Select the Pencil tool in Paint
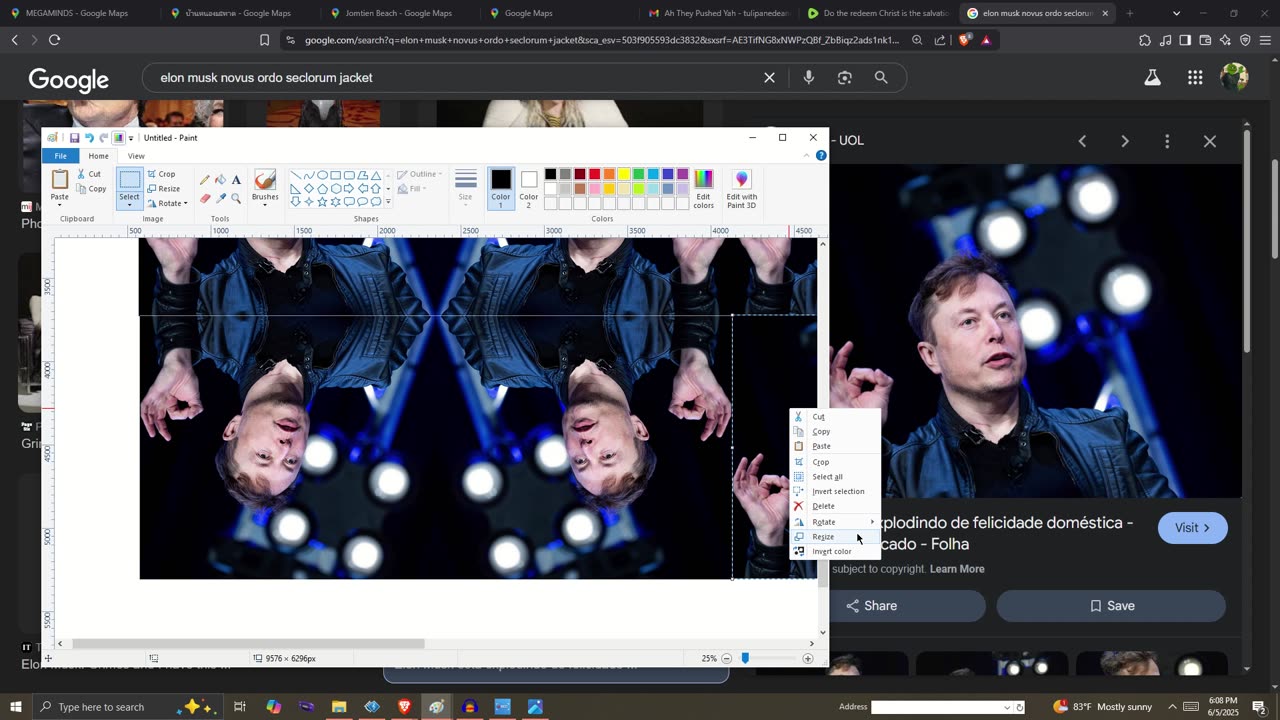 (205, 180)
